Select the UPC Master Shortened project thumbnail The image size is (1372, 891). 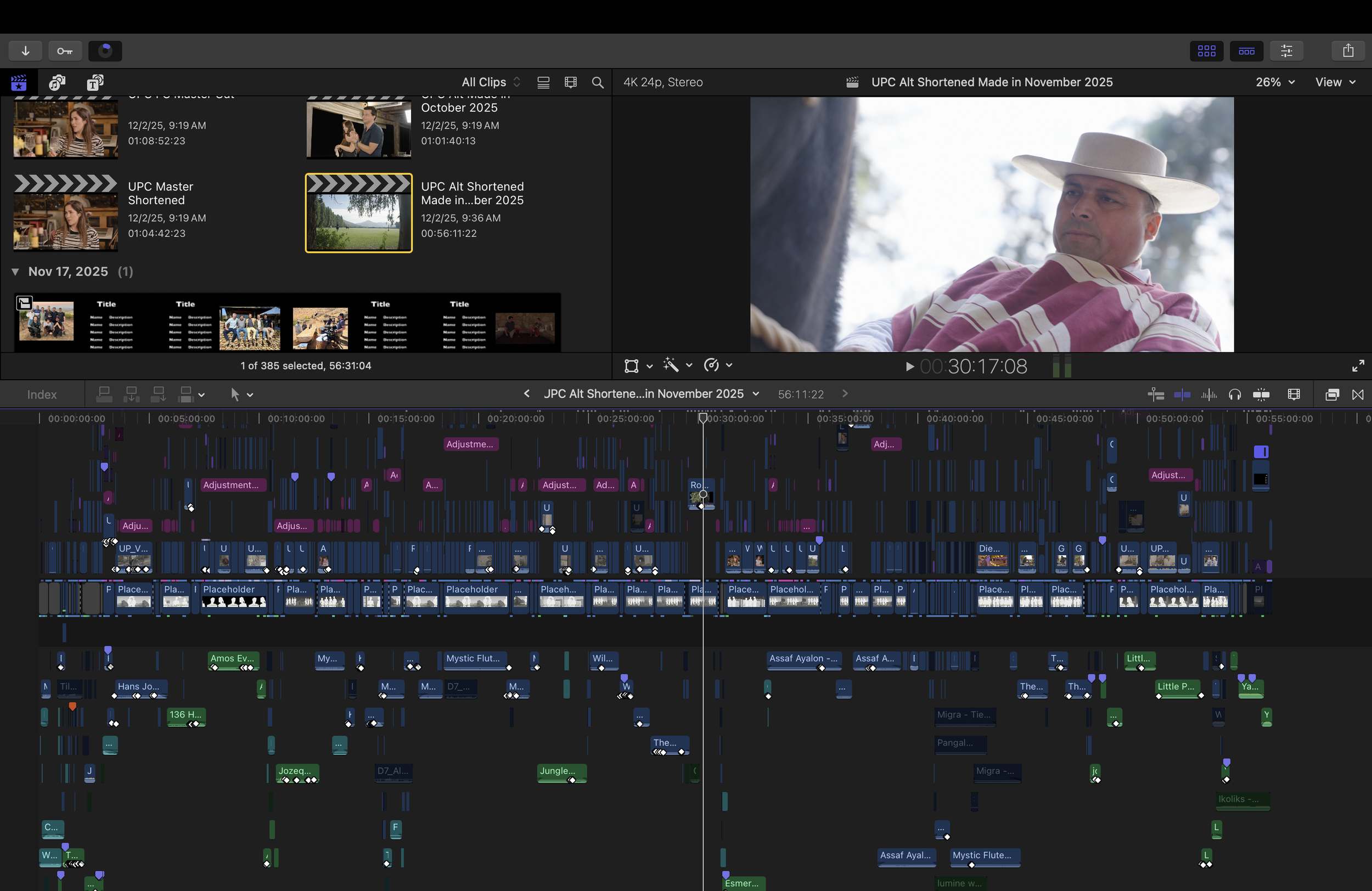66,213
